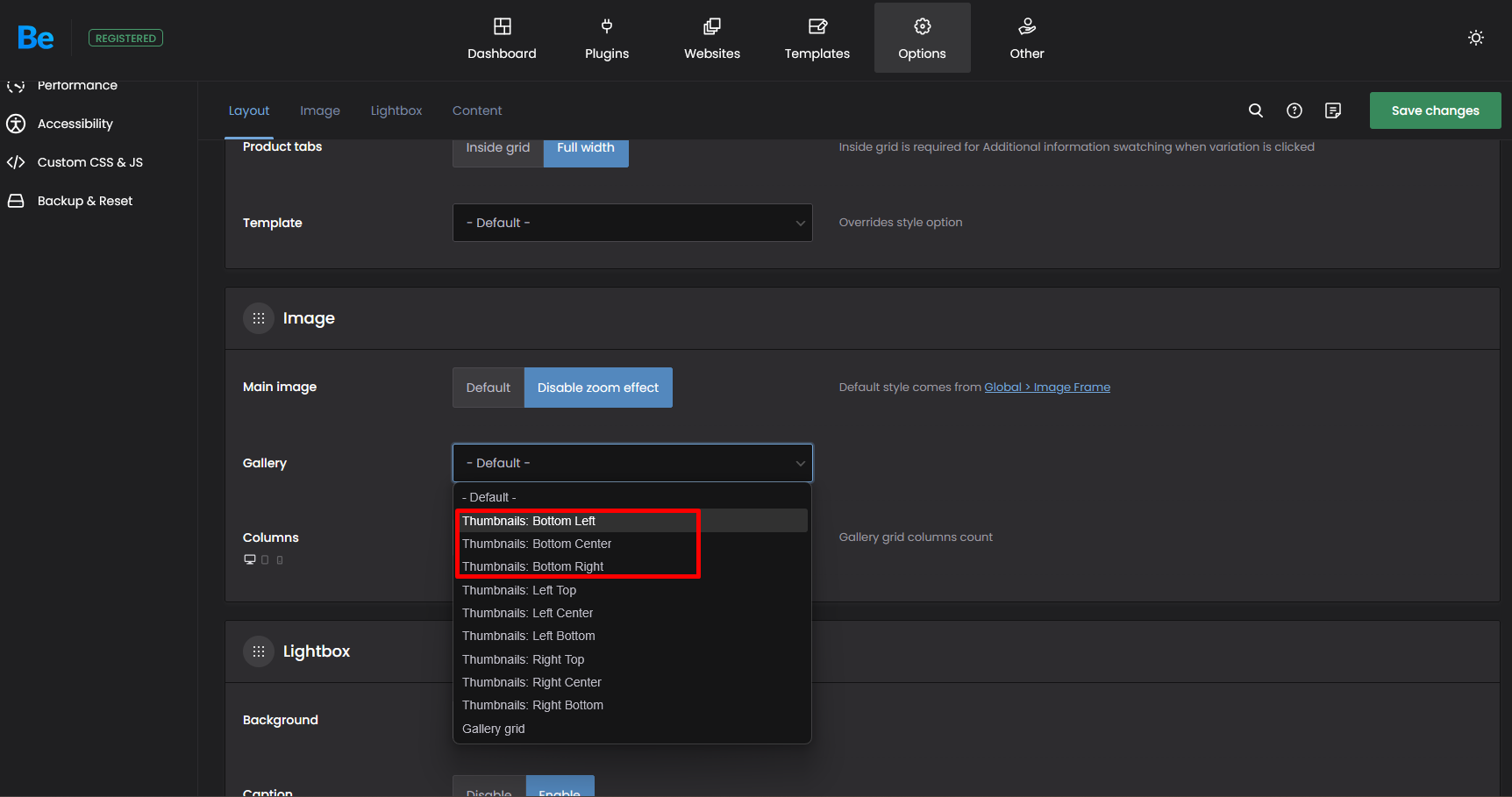Screen dimensions: 1512x797
Task: Click the Be logo icon
Action: 36,38
